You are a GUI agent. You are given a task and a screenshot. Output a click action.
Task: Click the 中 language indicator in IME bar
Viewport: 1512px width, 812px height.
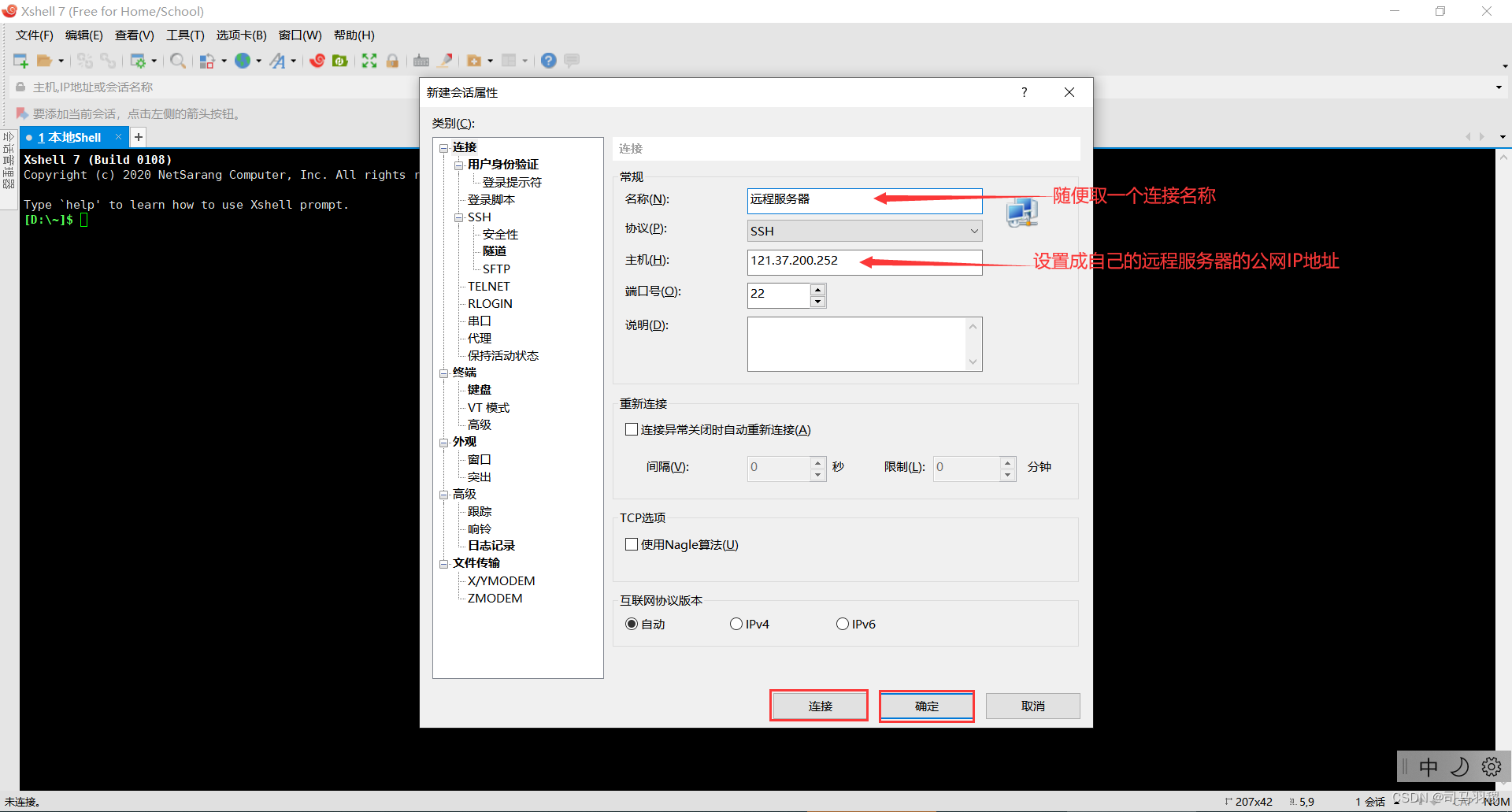point(1429,766)
